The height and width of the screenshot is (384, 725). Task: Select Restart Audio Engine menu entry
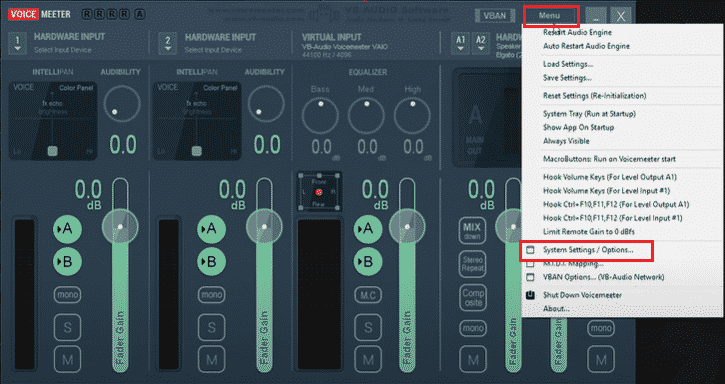[x=577, y=32]
